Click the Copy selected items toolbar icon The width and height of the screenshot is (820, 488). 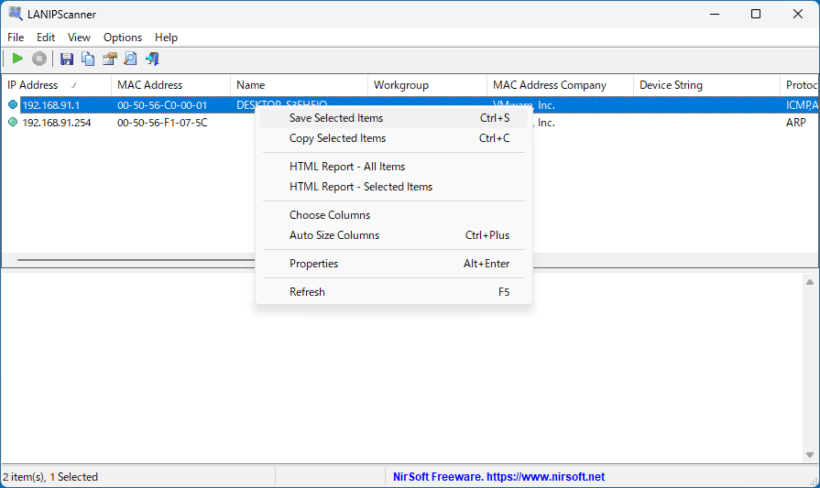pyautogui.click(x=88, y=59)
